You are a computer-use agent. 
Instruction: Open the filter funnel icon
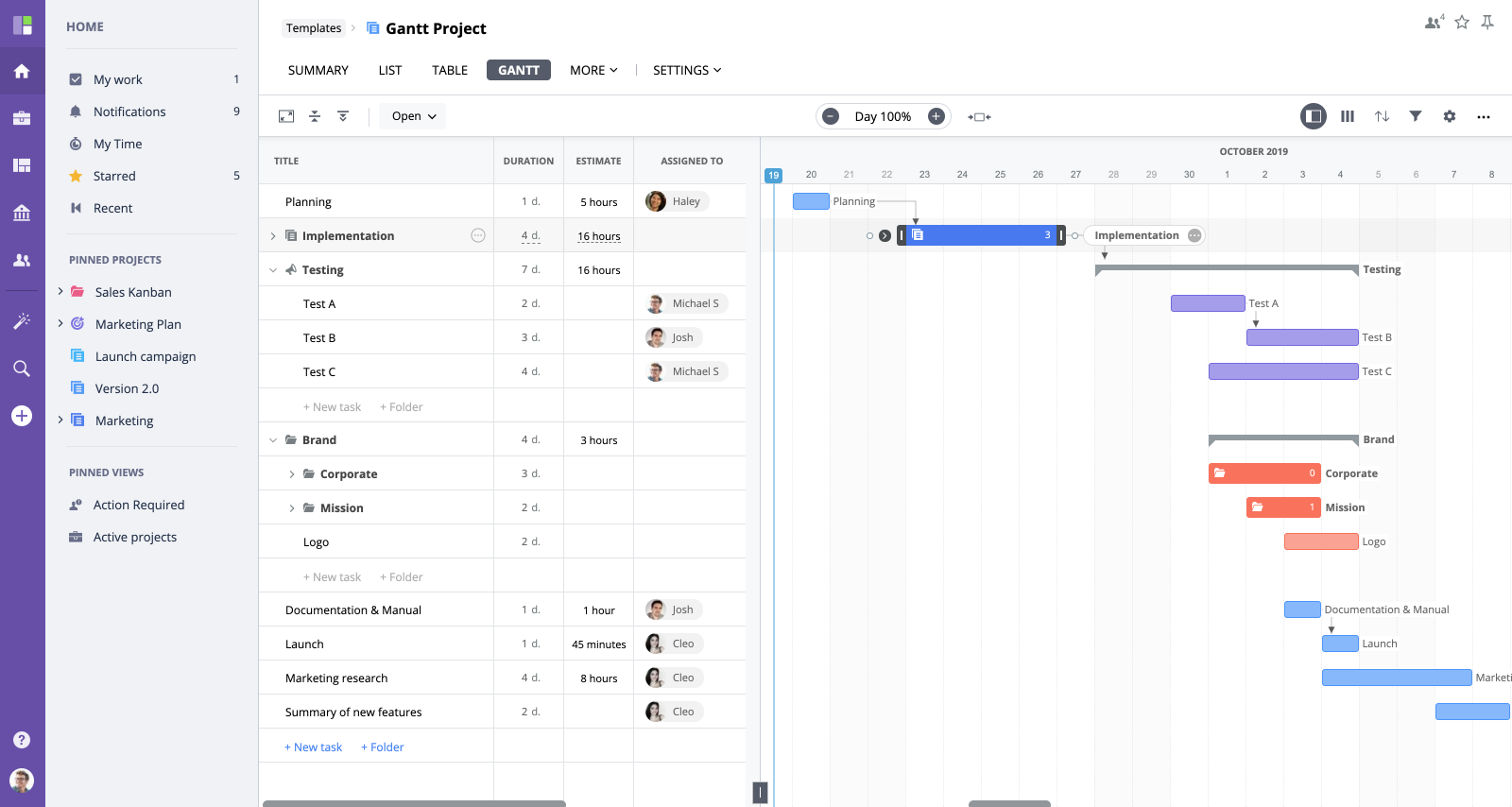1416,116
